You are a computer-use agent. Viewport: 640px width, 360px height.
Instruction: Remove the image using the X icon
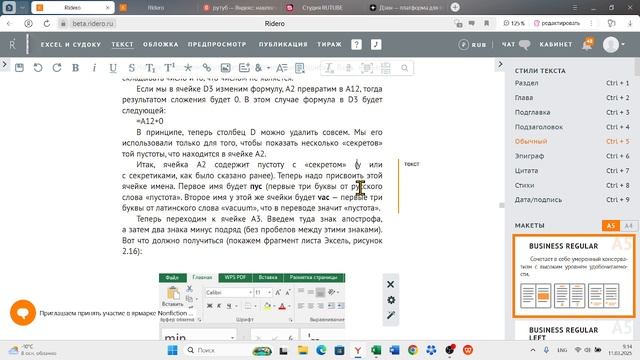[391, 284]
